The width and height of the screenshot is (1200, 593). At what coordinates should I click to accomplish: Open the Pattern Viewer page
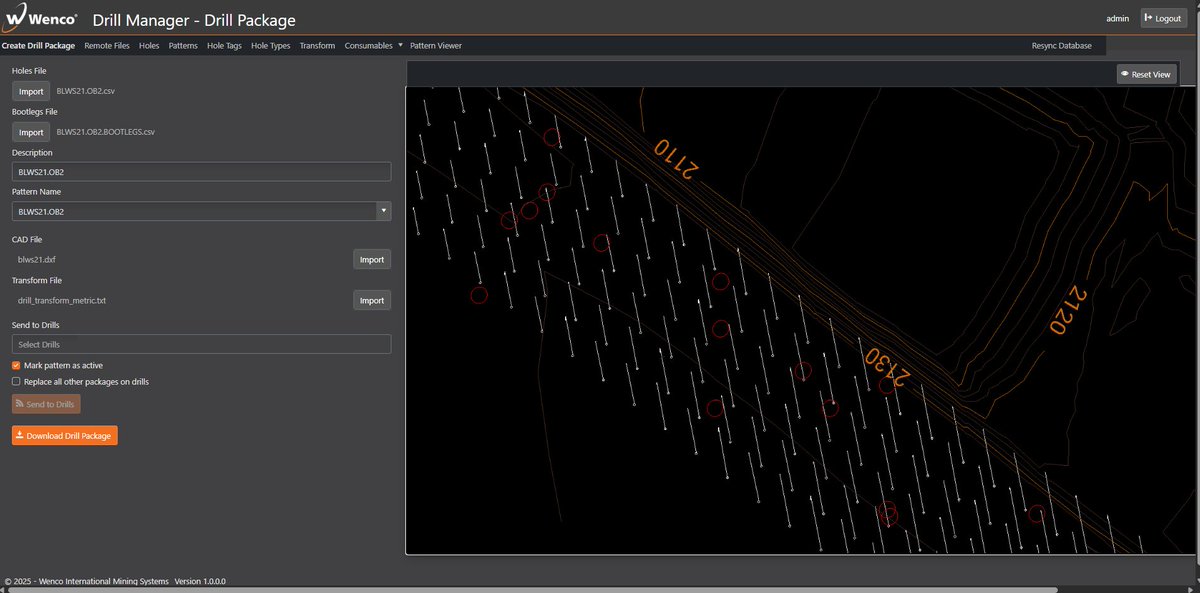436,46
